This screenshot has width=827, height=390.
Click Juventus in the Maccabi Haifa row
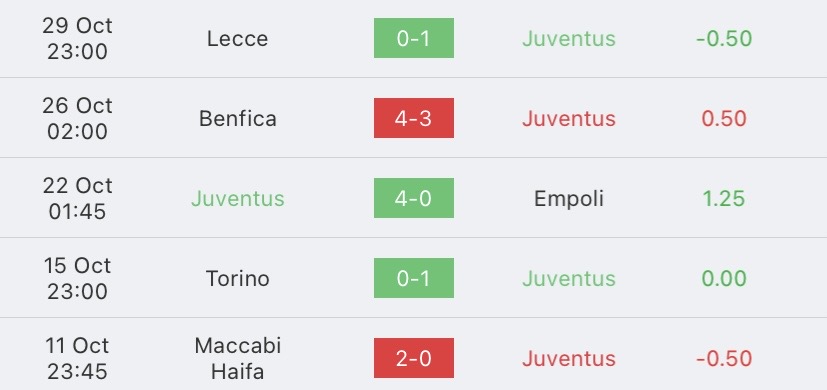coord(569,358)
